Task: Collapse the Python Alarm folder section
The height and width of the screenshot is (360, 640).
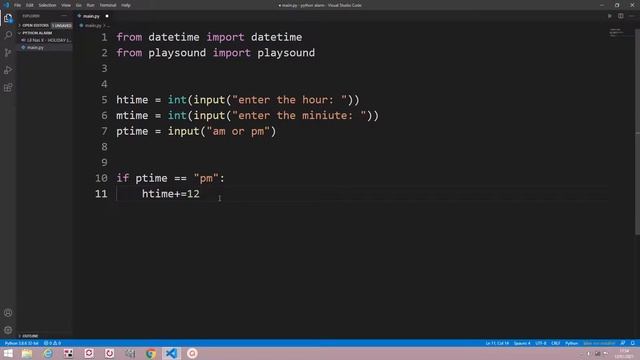Action: click(x=36, y=33)
